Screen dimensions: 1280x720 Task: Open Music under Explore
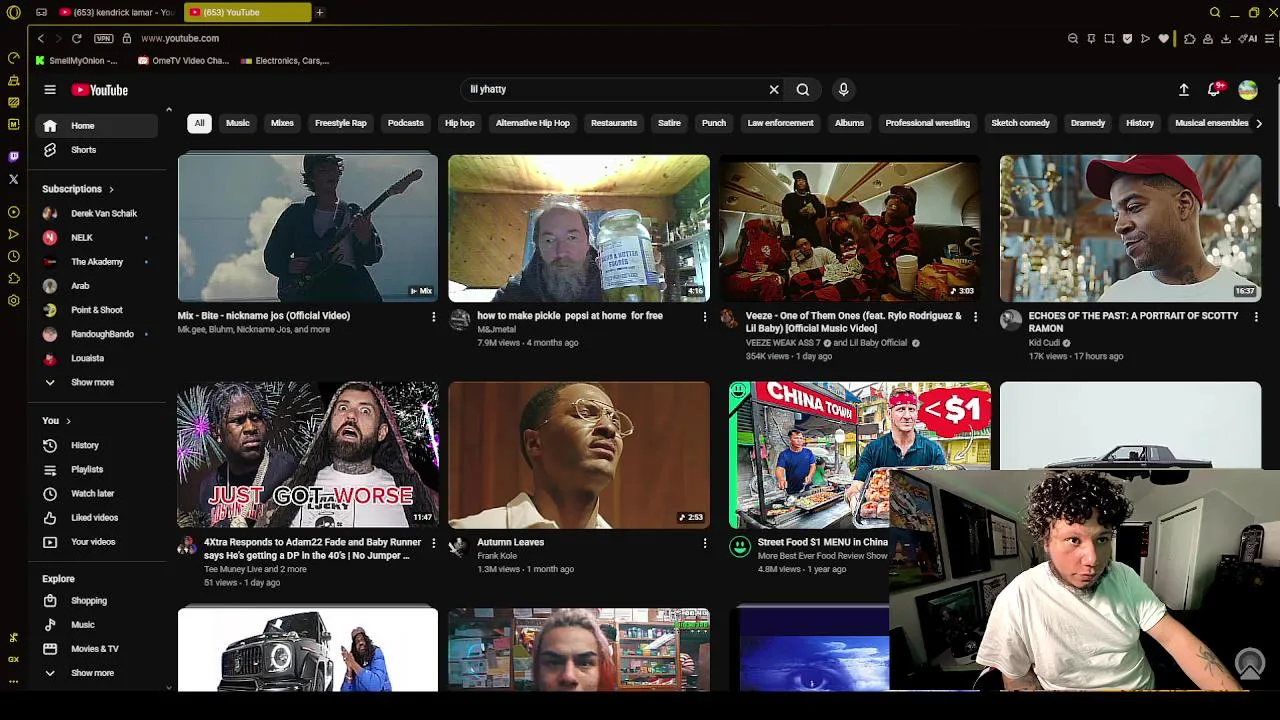pos(97,625)
